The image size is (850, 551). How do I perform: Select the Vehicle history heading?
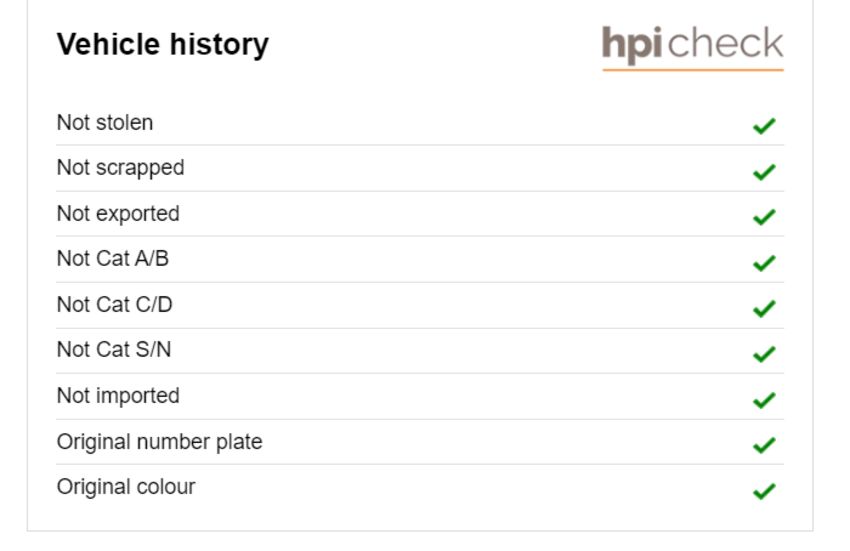tap(163, 44)
